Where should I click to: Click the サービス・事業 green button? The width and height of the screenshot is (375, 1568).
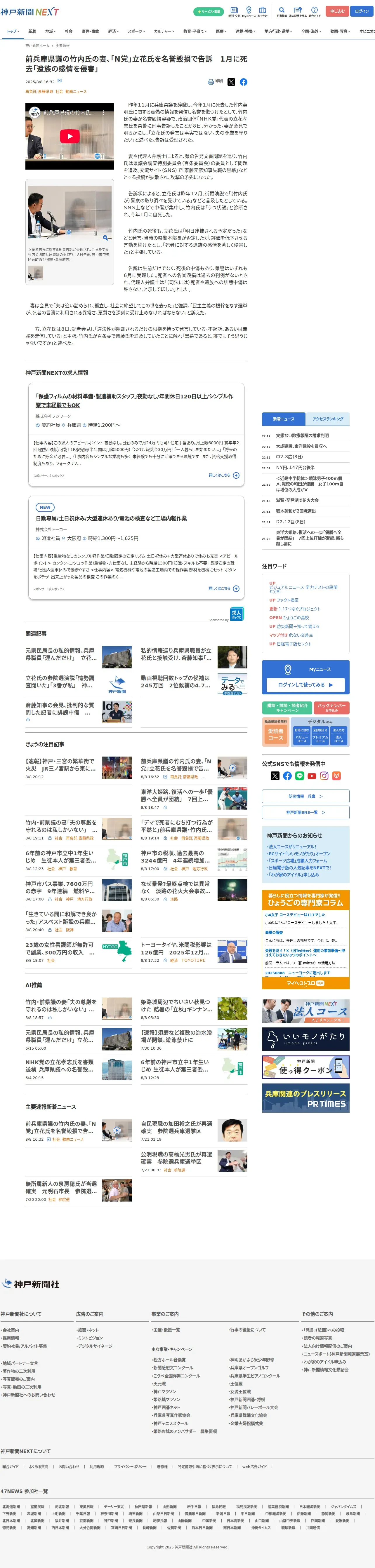pyautogui.click(x=209, y=12)
